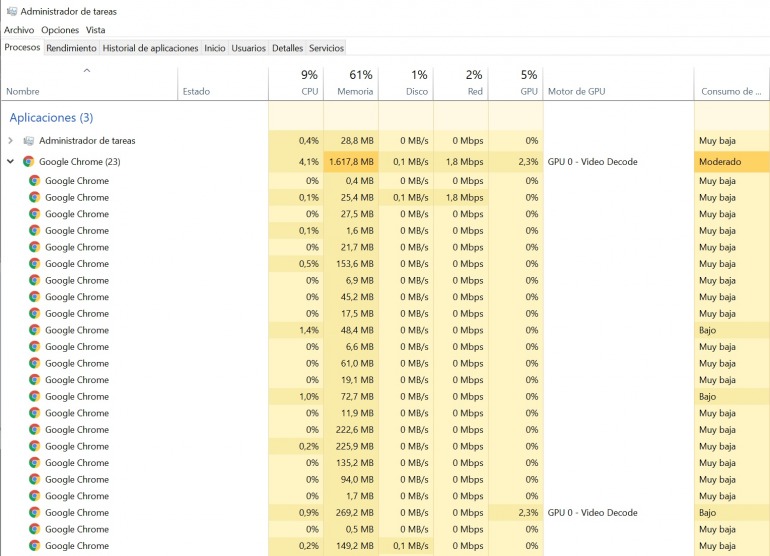Click the Estado column header
The image size is (770, 556).
(223, 83)
